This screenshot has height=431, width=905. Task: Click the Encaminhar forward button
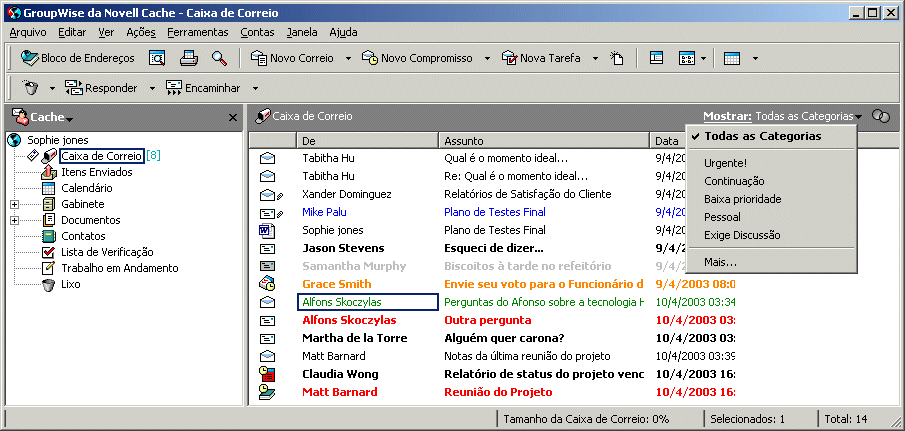tap(203, 88)
